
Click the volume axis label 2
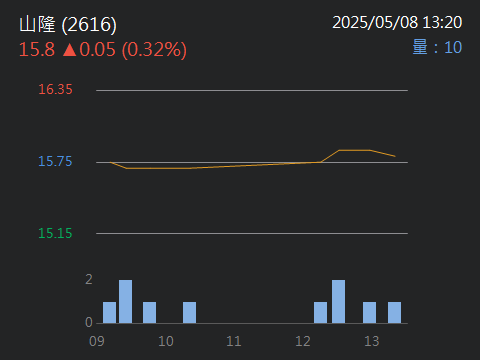pyautogui.click(x=89, y=279)
